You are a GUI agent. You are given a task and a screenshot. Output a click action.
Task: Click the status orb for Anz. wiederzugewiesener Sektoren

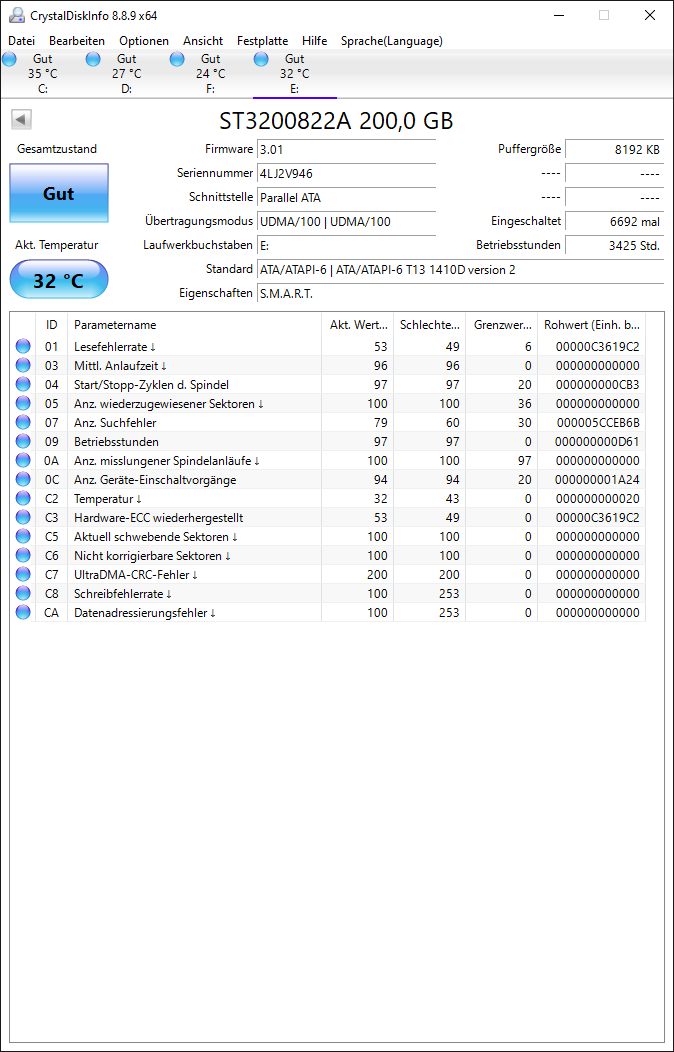pyautogui.click(x=23, y=404)
